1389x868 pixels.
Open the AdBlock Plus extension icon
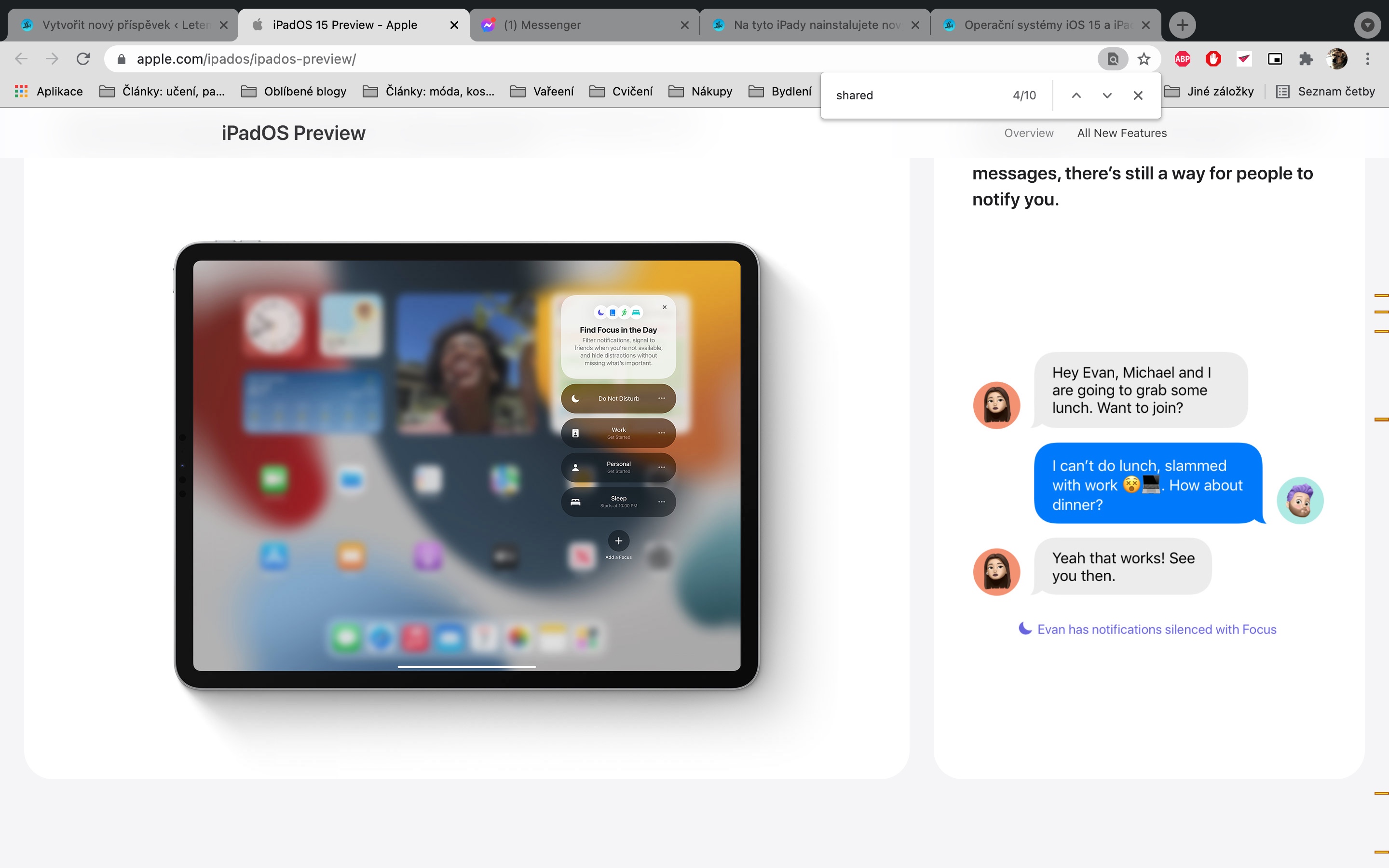point(1183,59)
